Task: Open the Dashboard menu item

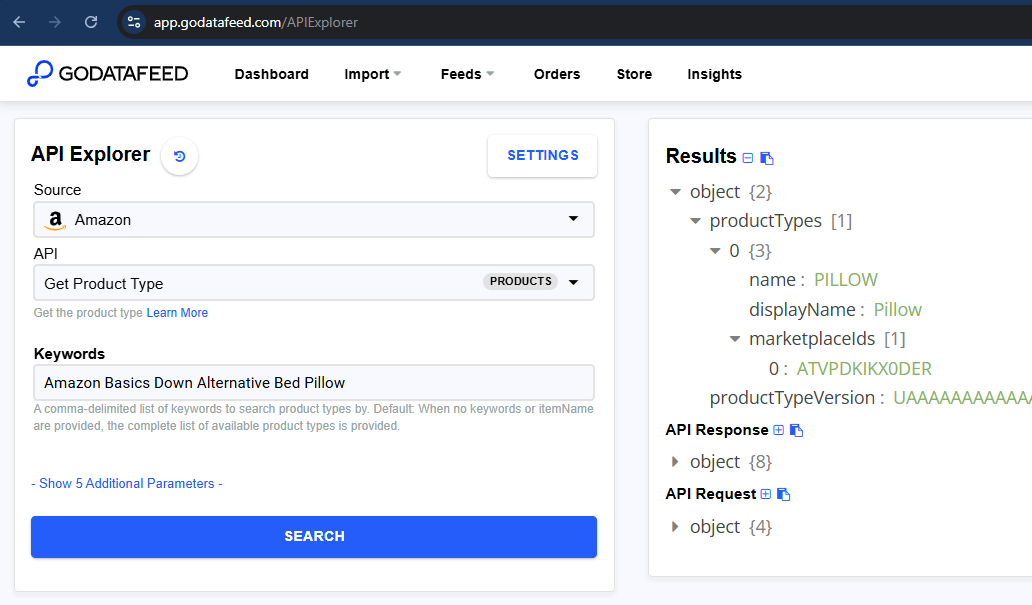Action: click(272, 74)
